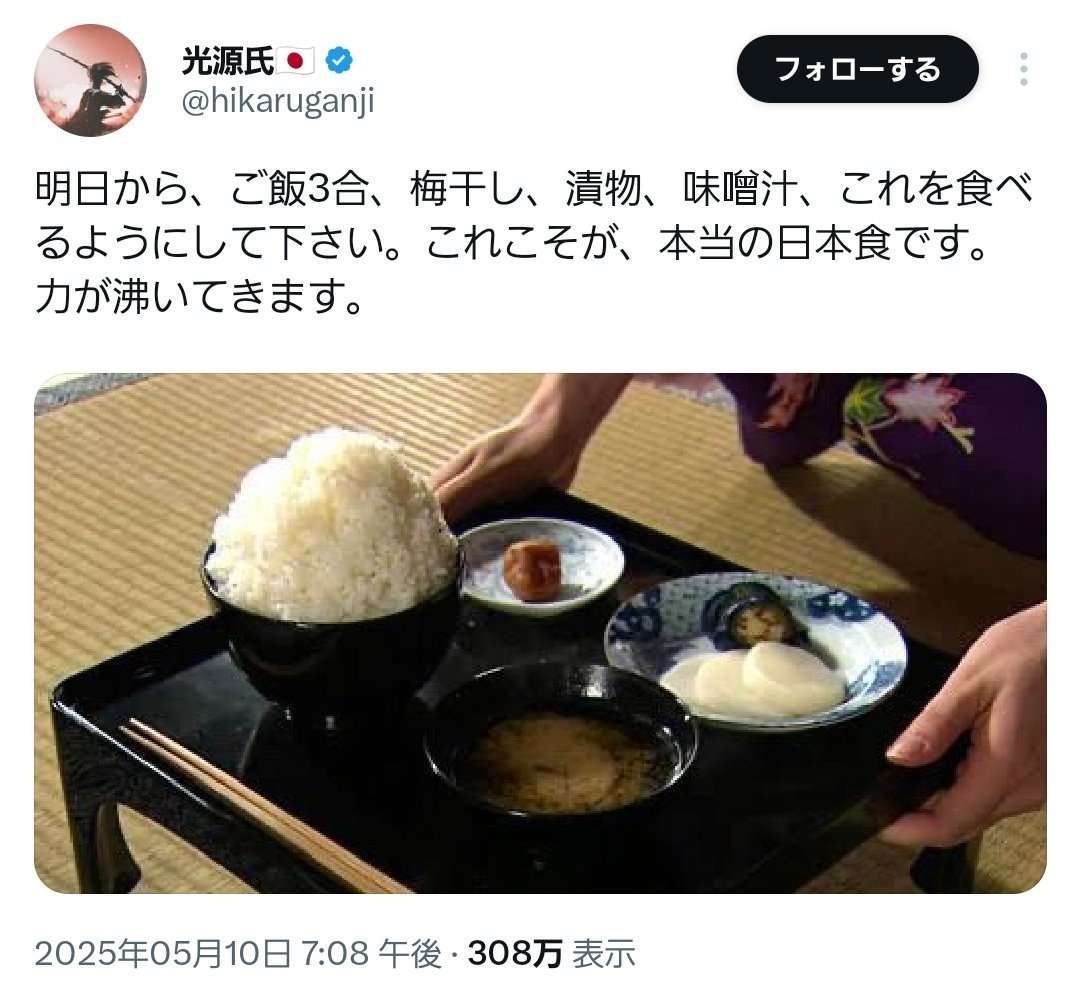The width and height of the screenshot is (1080, 981).
Task: Open the 光源氏 profile avatar picture
Action: (x=90, y=80)
